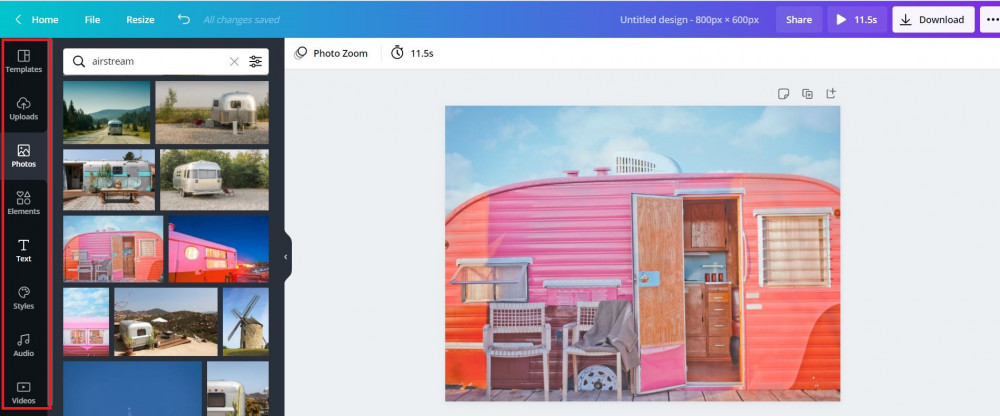
Task: Open the Elements sidebar panel
Action: point(24,204)
